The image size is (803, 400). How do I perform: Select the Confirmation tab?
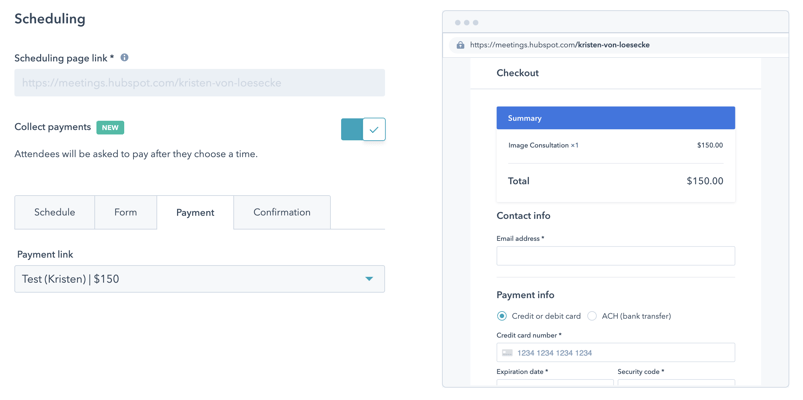point(282,212)
